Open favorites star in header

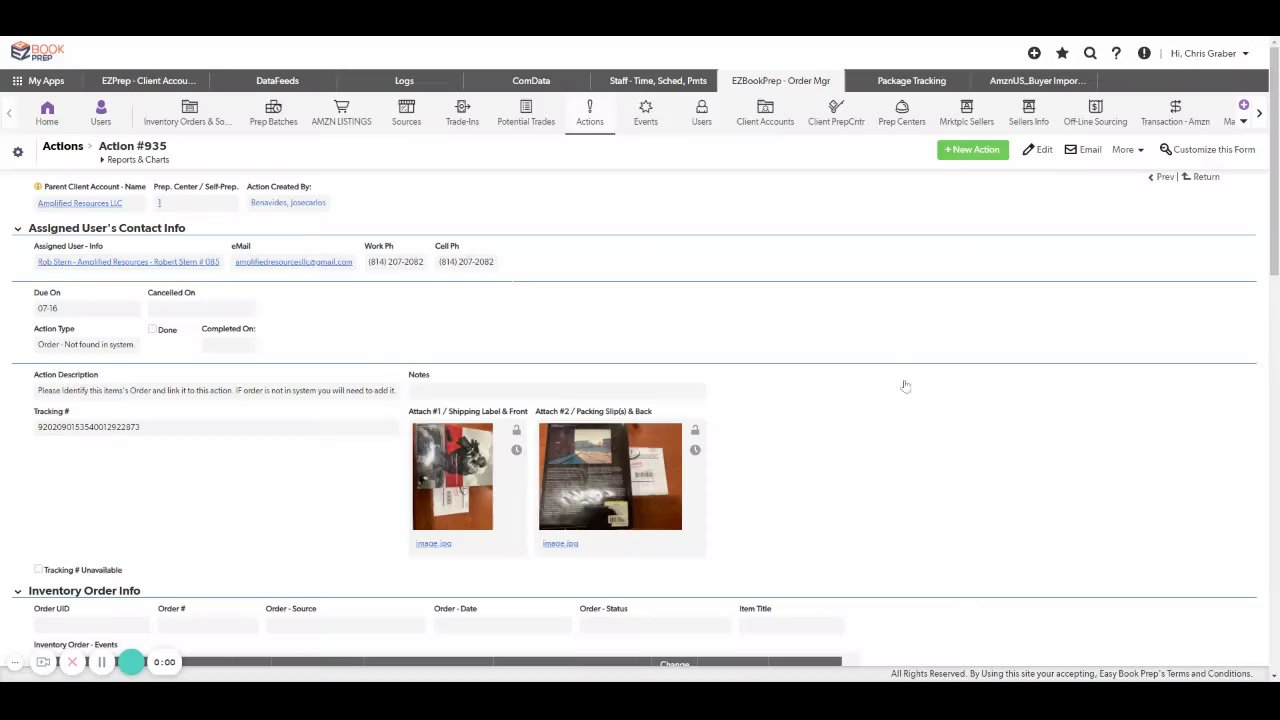(1062, 53)
